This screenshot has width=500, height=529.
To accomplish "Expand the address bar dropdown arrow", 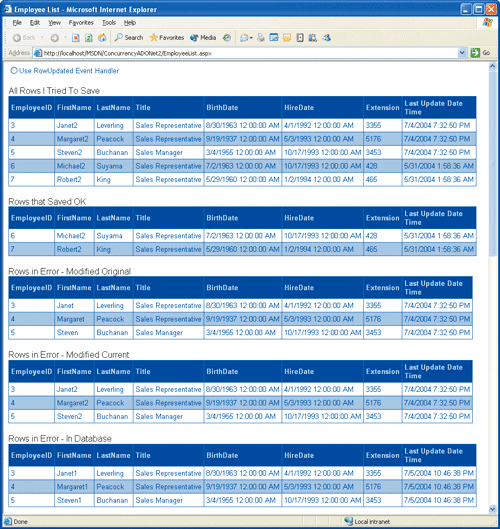I will click(x=462, y=53).
